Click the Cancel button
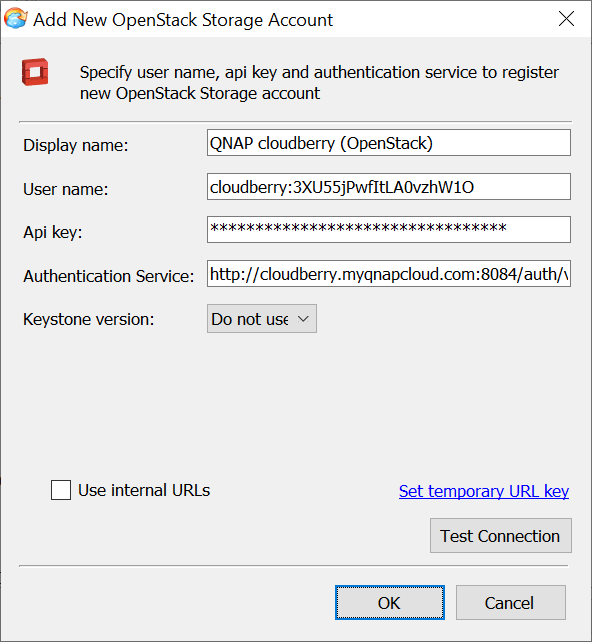Image resolution: width=592 pixels, height=642 pixels. click(x=511, y=603)
